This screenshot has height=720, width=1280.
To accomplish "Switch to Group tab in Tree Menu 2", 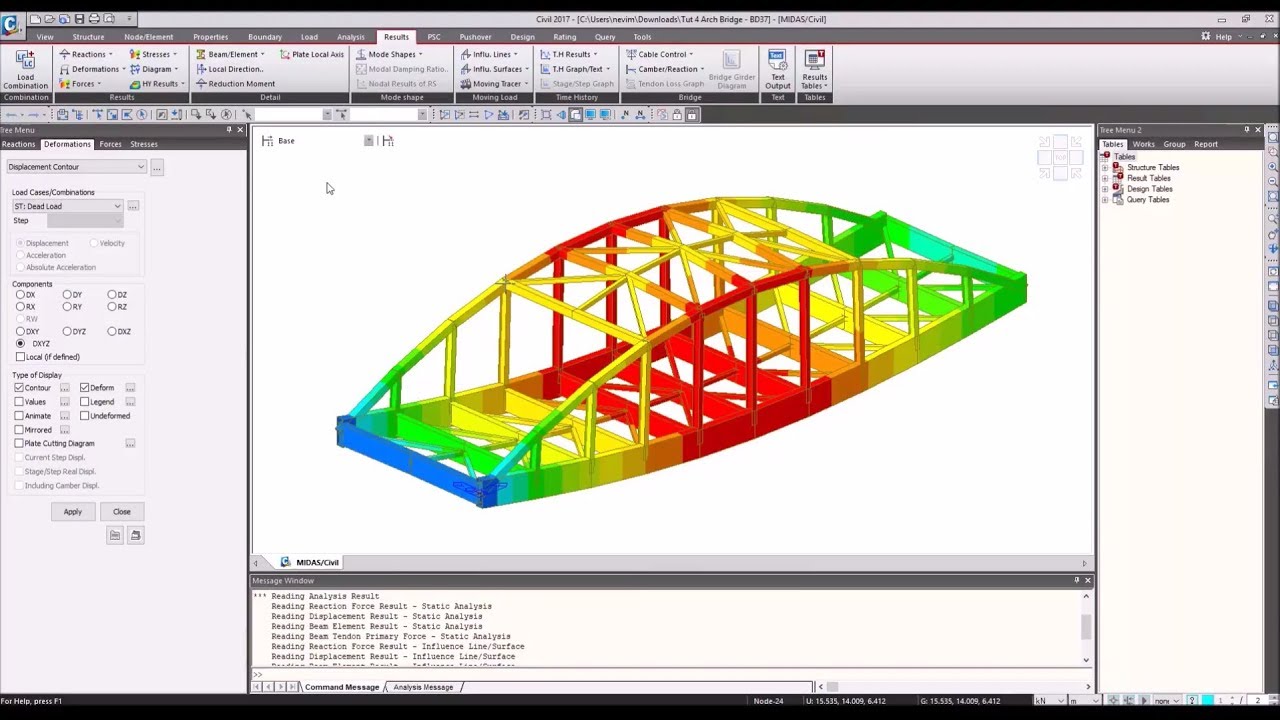I will click(x=1174, y=144).
